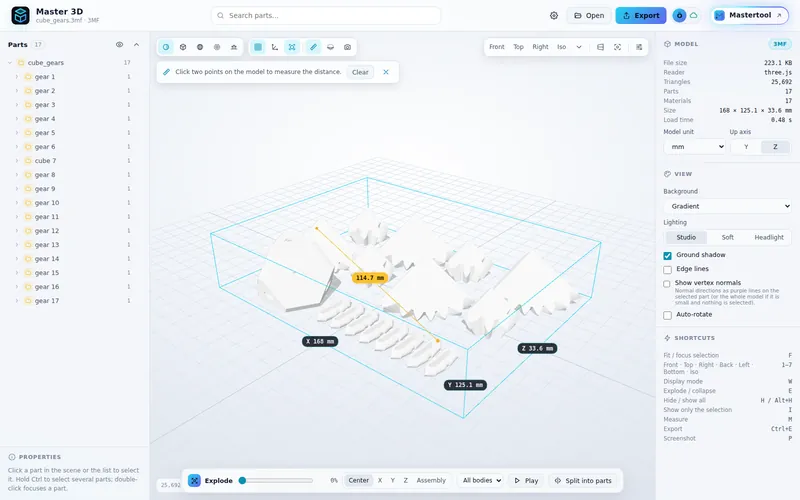The width and height of the screenshot is (800, 500).
Task: Set up axis to Z
Action: pos(775,147)
